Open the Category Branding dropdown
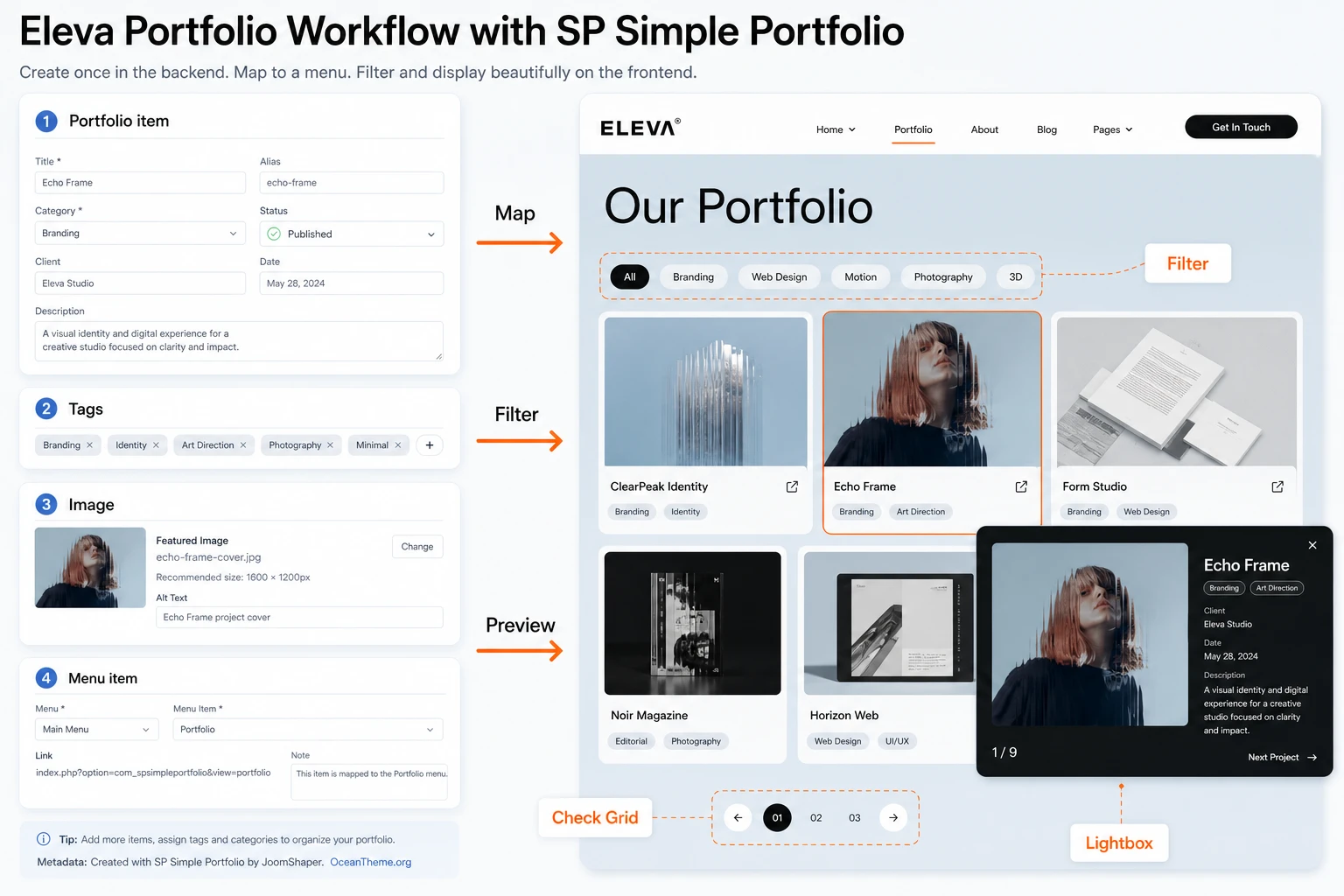Viewport: 1344px width, 896px height. (140, 234)
